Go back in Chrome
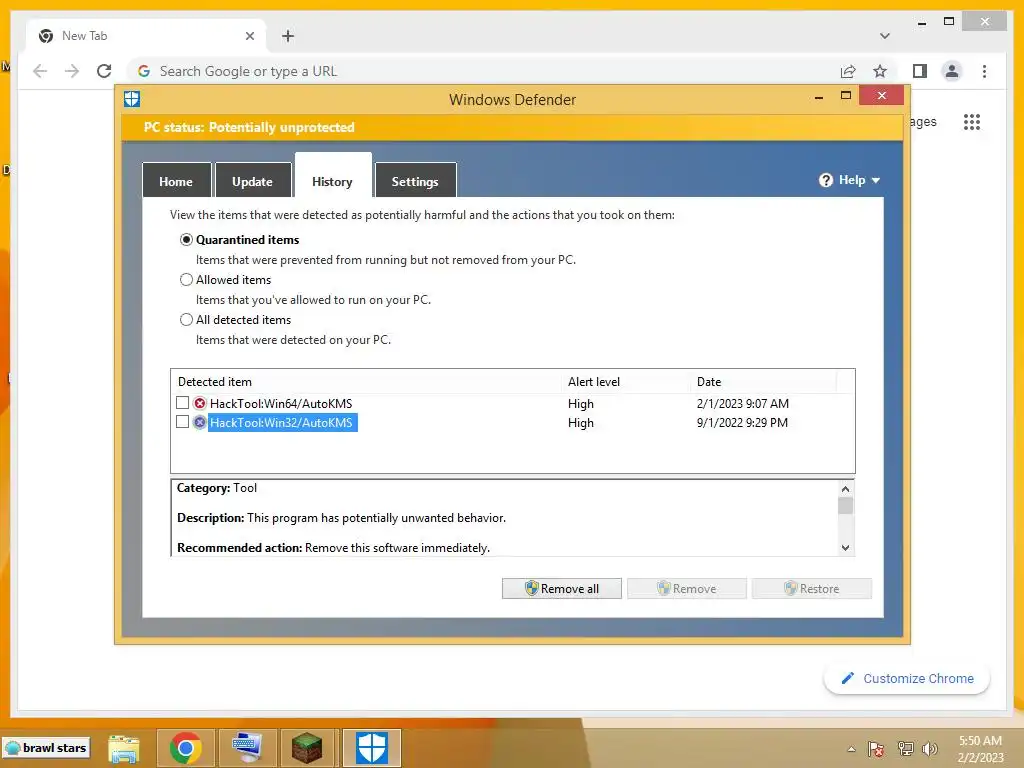Viewport: 1024px width, 768px height. click(x=40, y=71)
